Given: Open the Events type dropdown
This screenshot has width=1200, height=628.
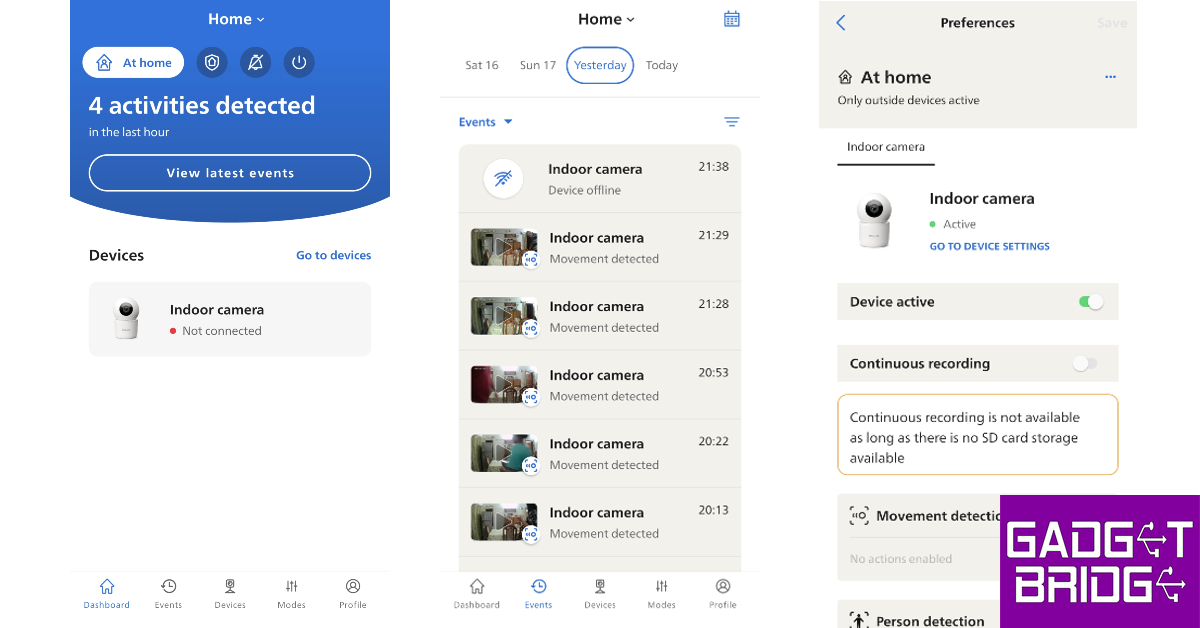Looking at the screenshot, I should pos(485,122).
